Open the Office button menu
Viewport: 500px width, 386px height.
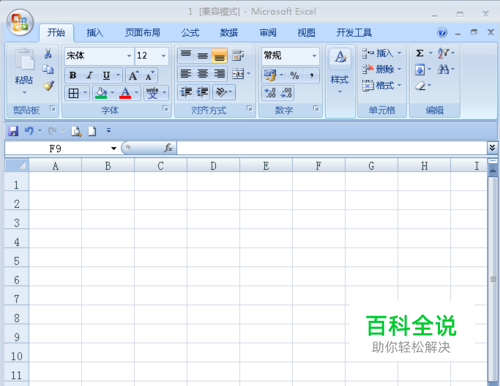coord(20,22)
